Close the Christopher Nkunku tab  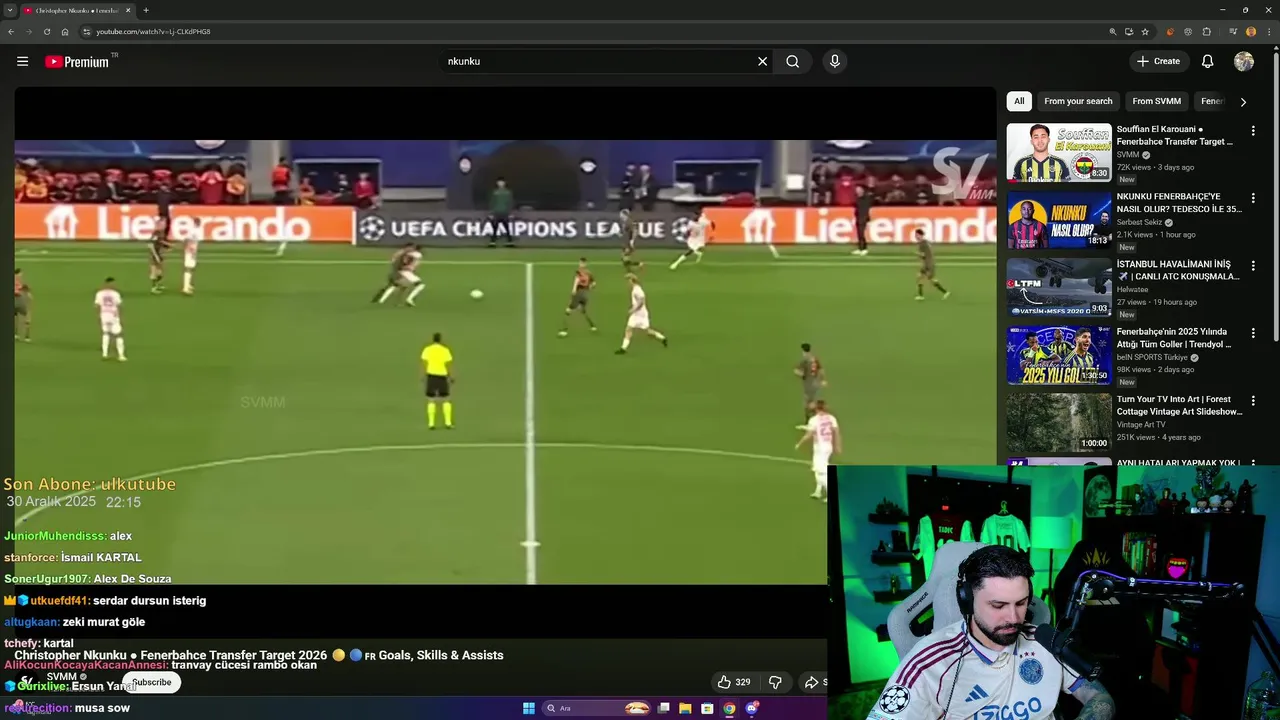click(x=128, y=10)
